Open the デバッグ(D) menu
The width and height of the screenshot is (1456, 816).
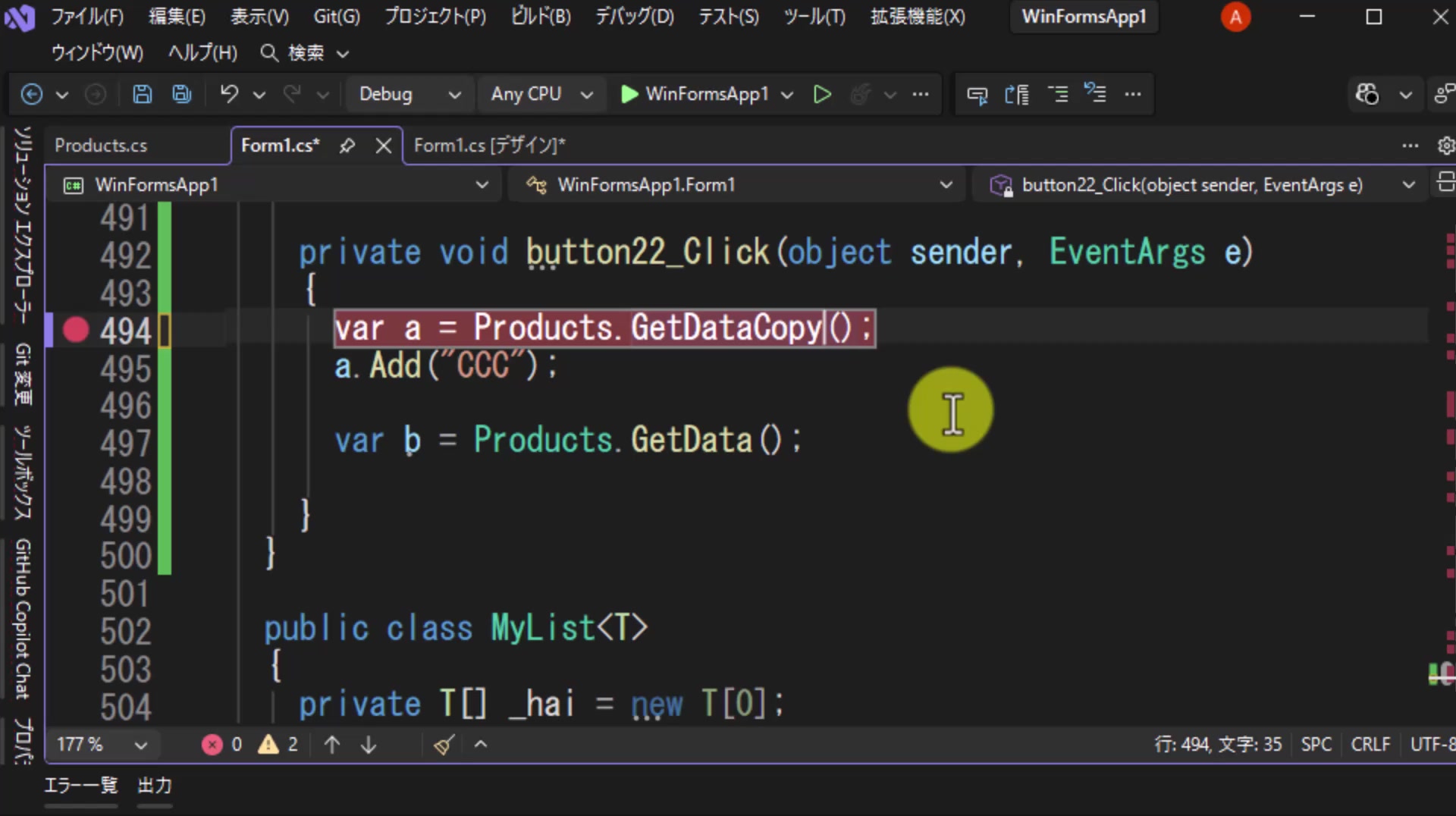coord(634,17)
